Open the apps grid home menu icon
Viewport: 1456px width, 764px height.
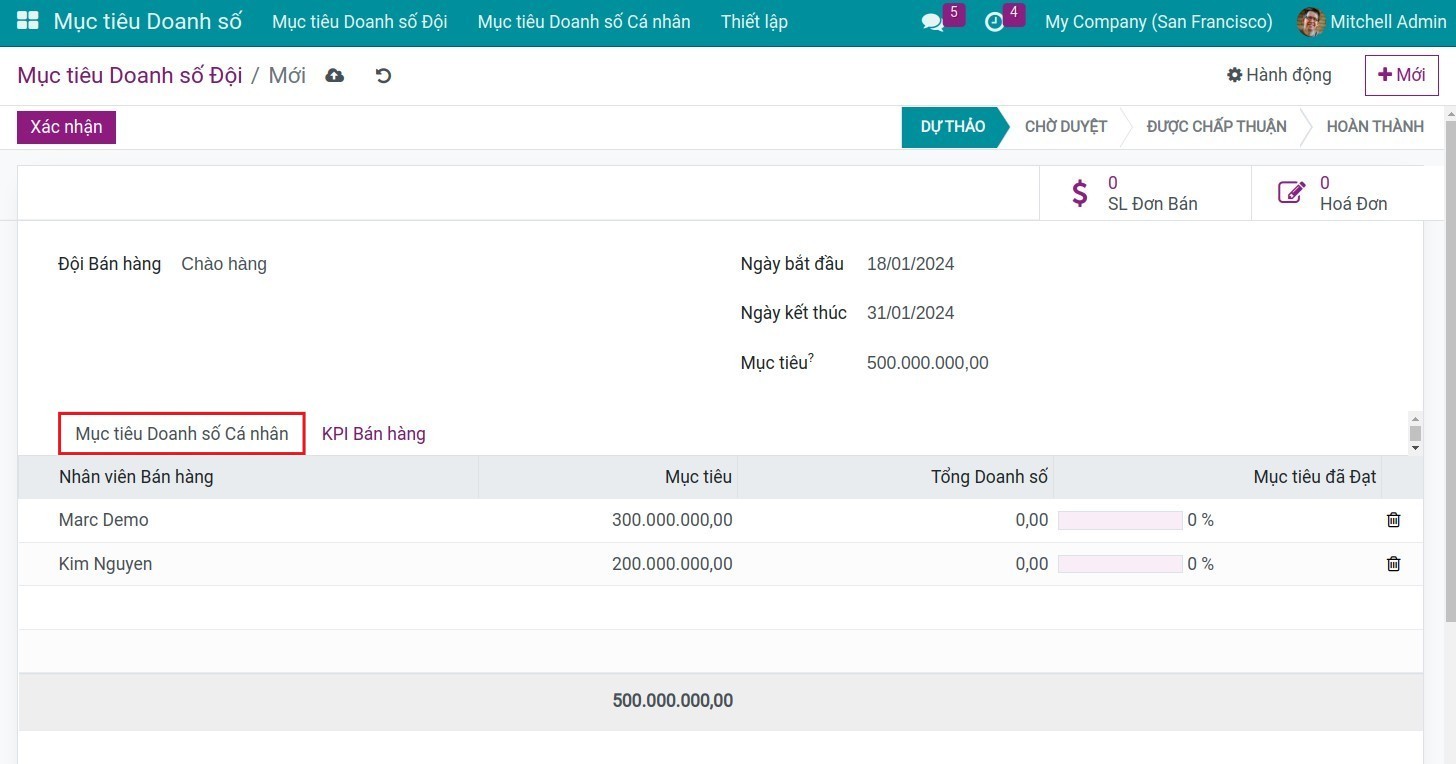click(x=28, y=21)
